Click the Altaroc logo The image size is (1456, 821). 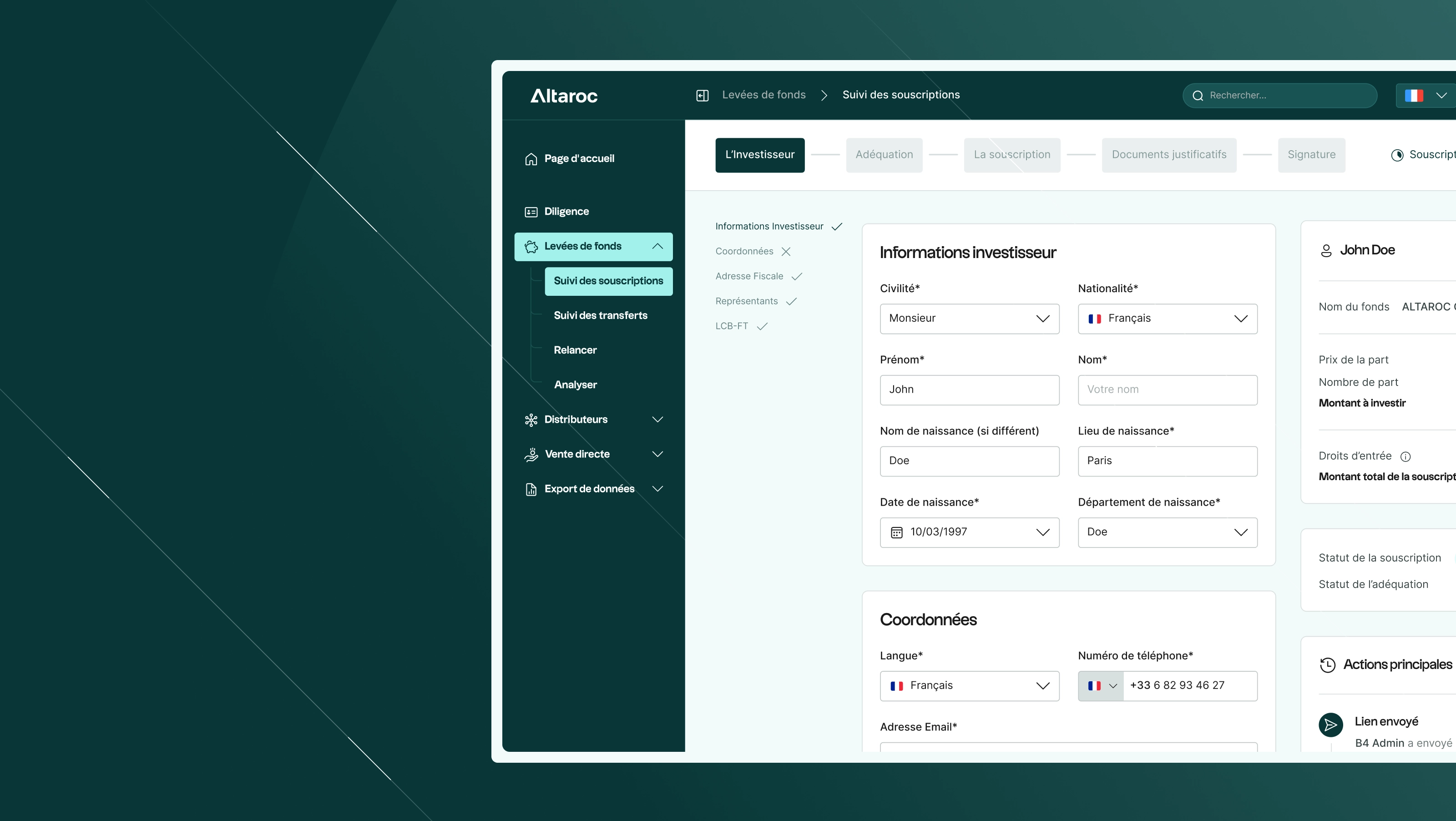coord(564,96)
